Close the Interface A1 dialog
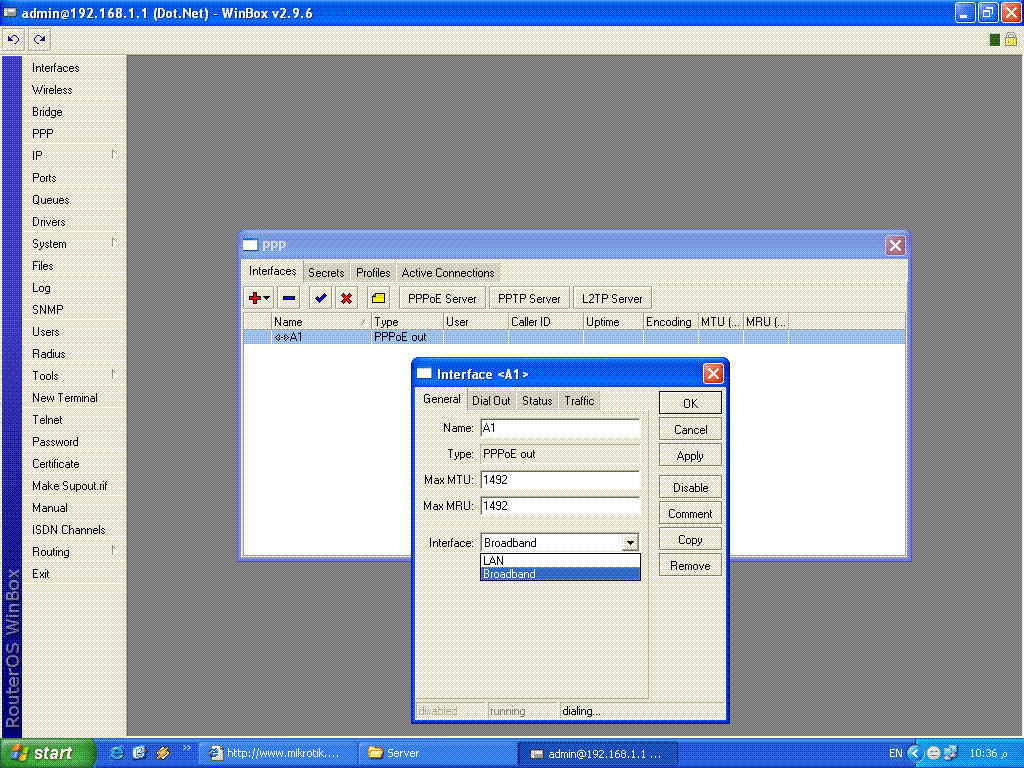Image resolution: width=1024 pixels, height=768 pixels. [712, 374]
